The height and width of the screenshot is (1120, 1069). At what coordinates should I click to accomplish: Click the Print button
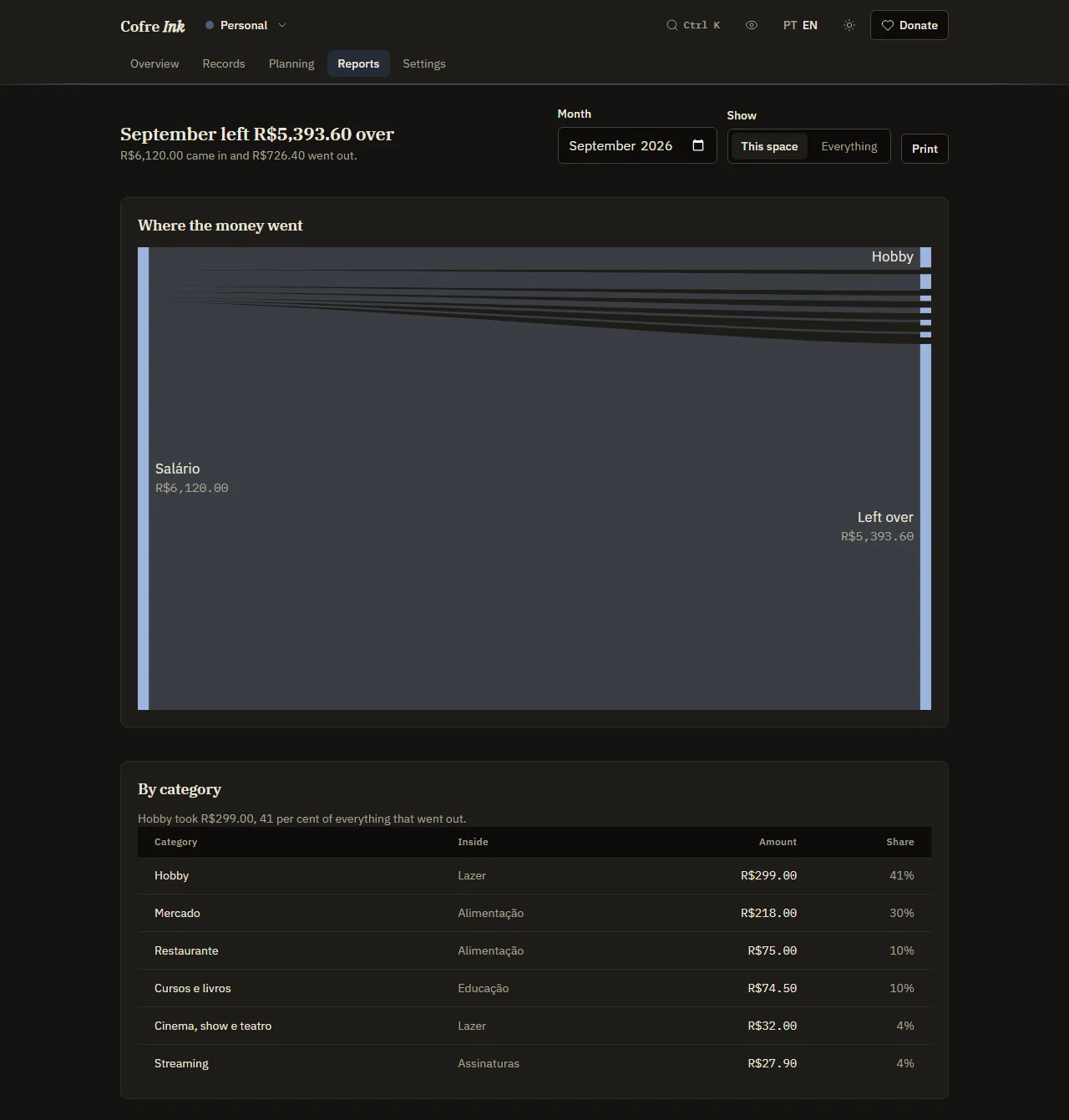925,149
